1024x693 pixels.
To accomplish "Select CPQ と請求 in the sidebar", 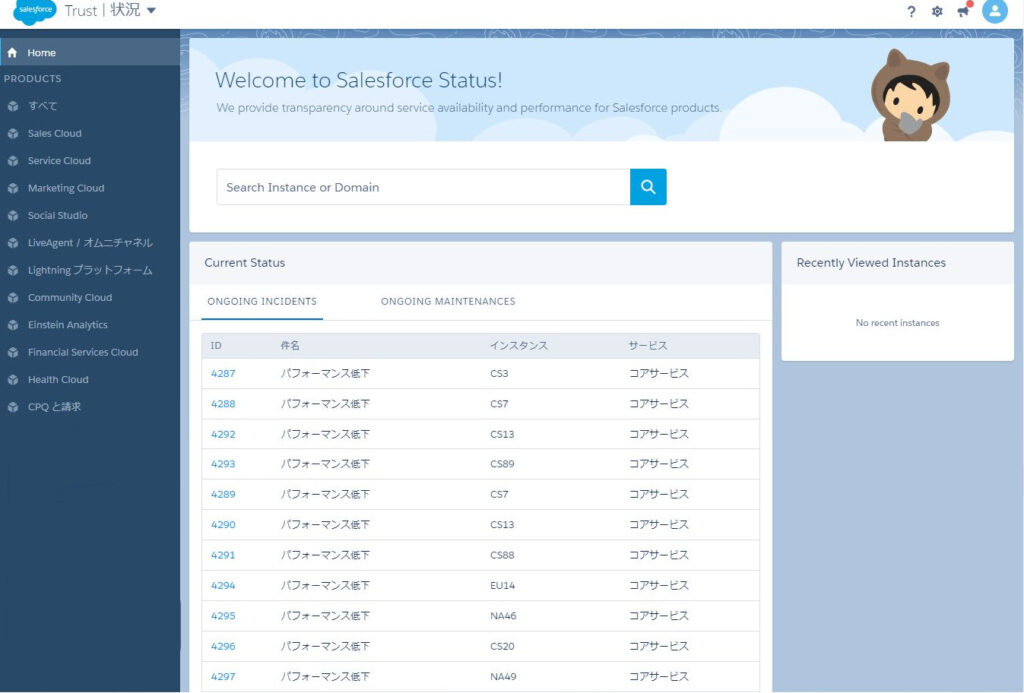I will tap(54, 407).
